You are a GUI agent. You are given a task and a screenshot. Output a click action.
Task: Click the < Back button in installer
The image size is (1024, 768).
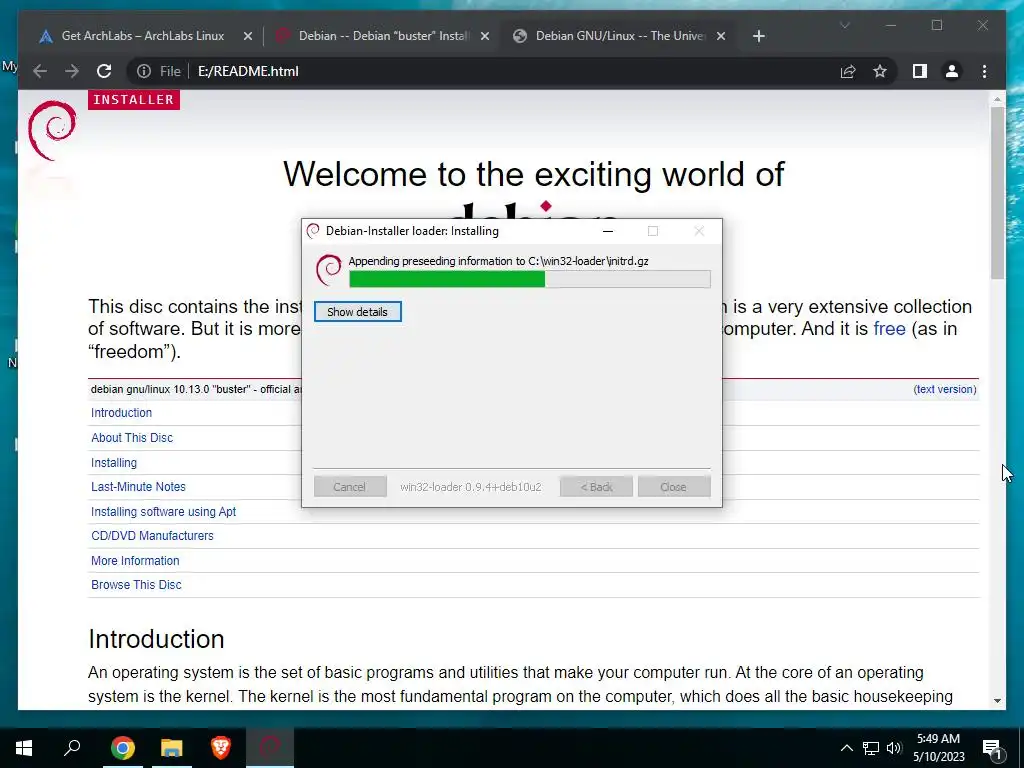tap(596, 487)
